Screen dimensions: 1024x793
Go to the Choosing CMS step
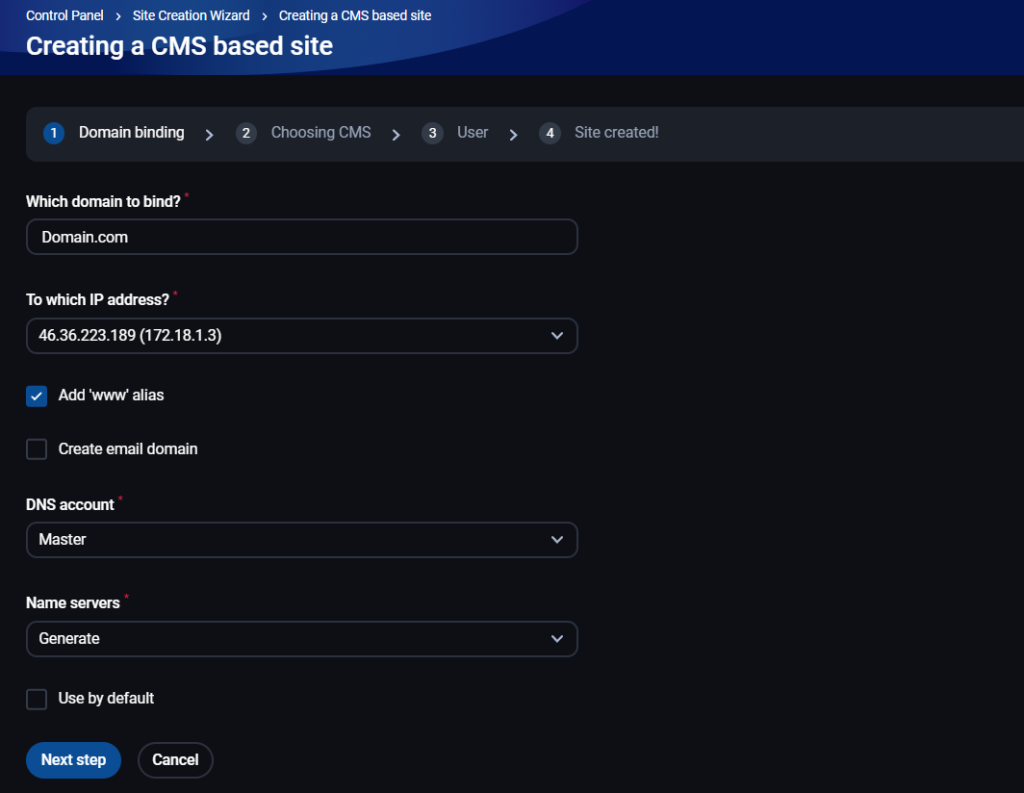pos(320,133)
